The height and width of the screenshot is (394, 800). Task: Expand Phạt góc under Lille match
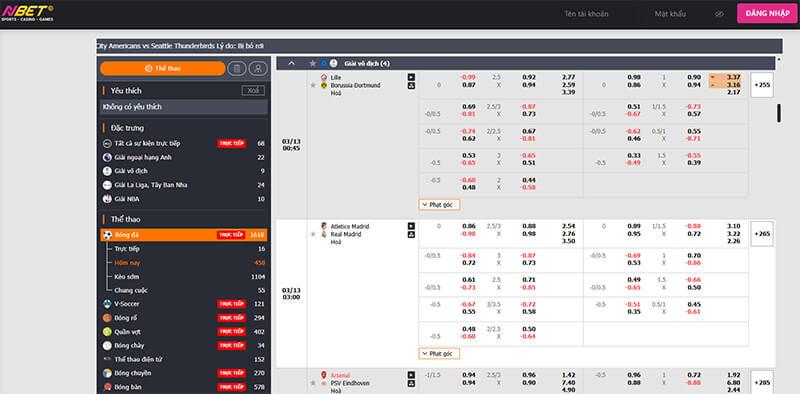point(439,205)
